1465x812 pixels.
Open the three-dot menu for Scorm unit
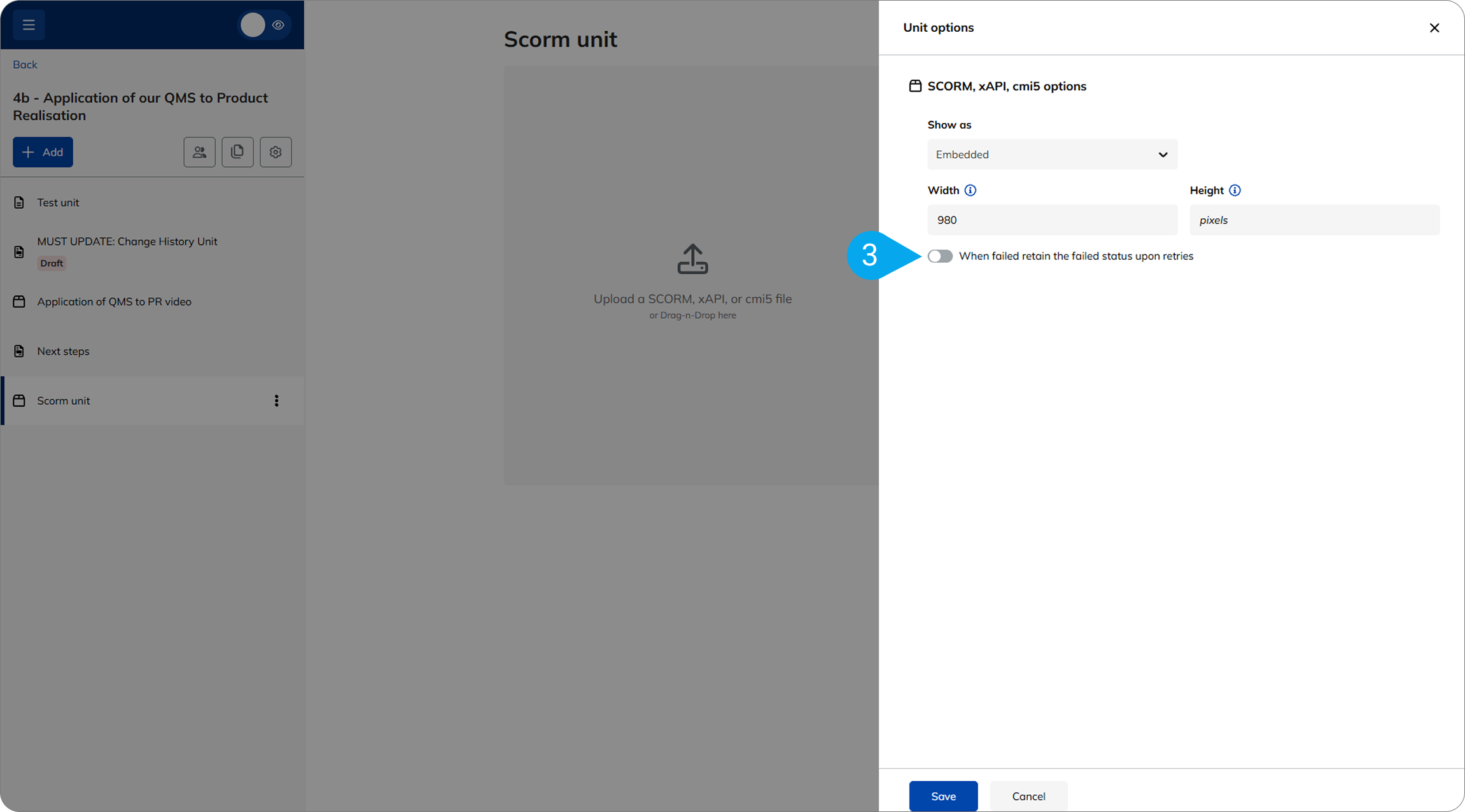276,401
